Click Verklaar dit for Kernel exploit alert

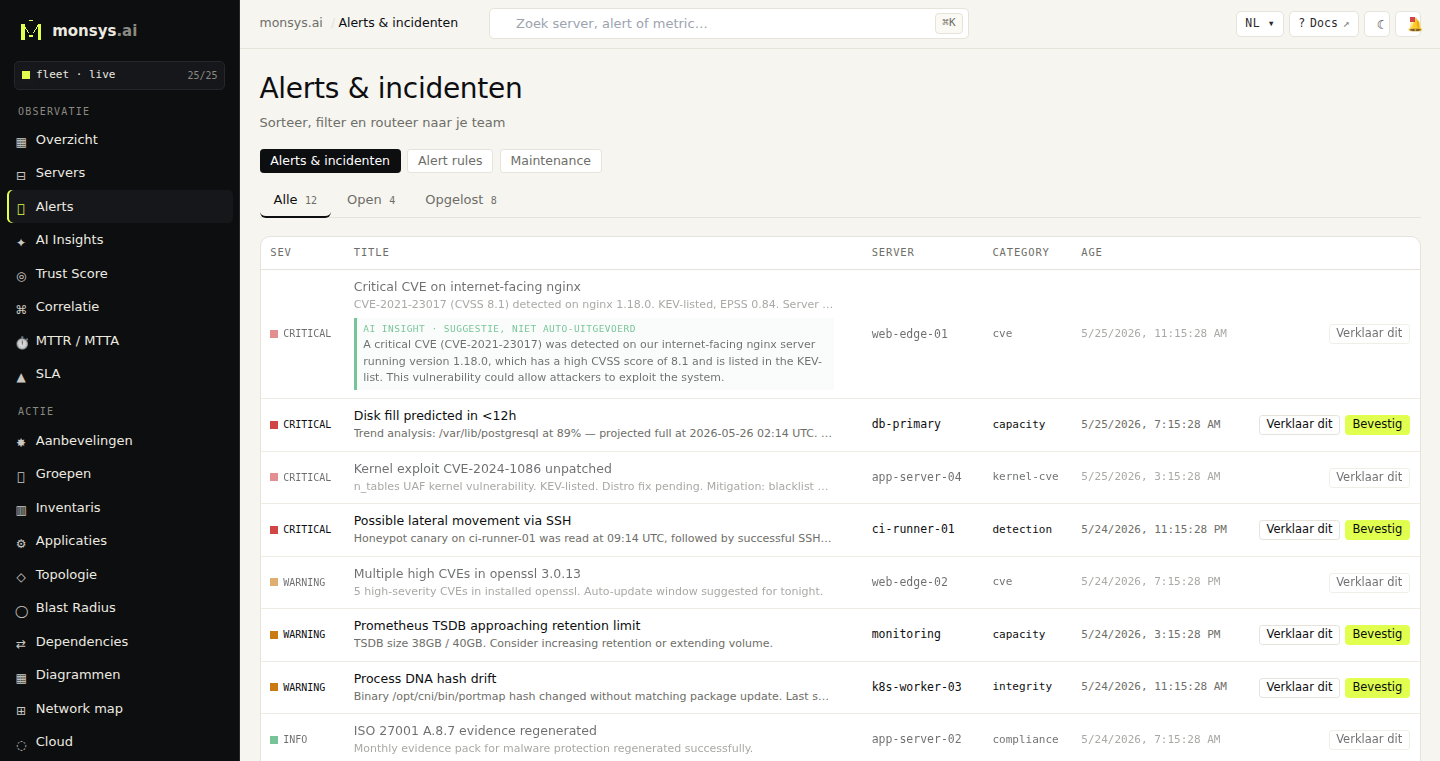[x=1369, y=477]
